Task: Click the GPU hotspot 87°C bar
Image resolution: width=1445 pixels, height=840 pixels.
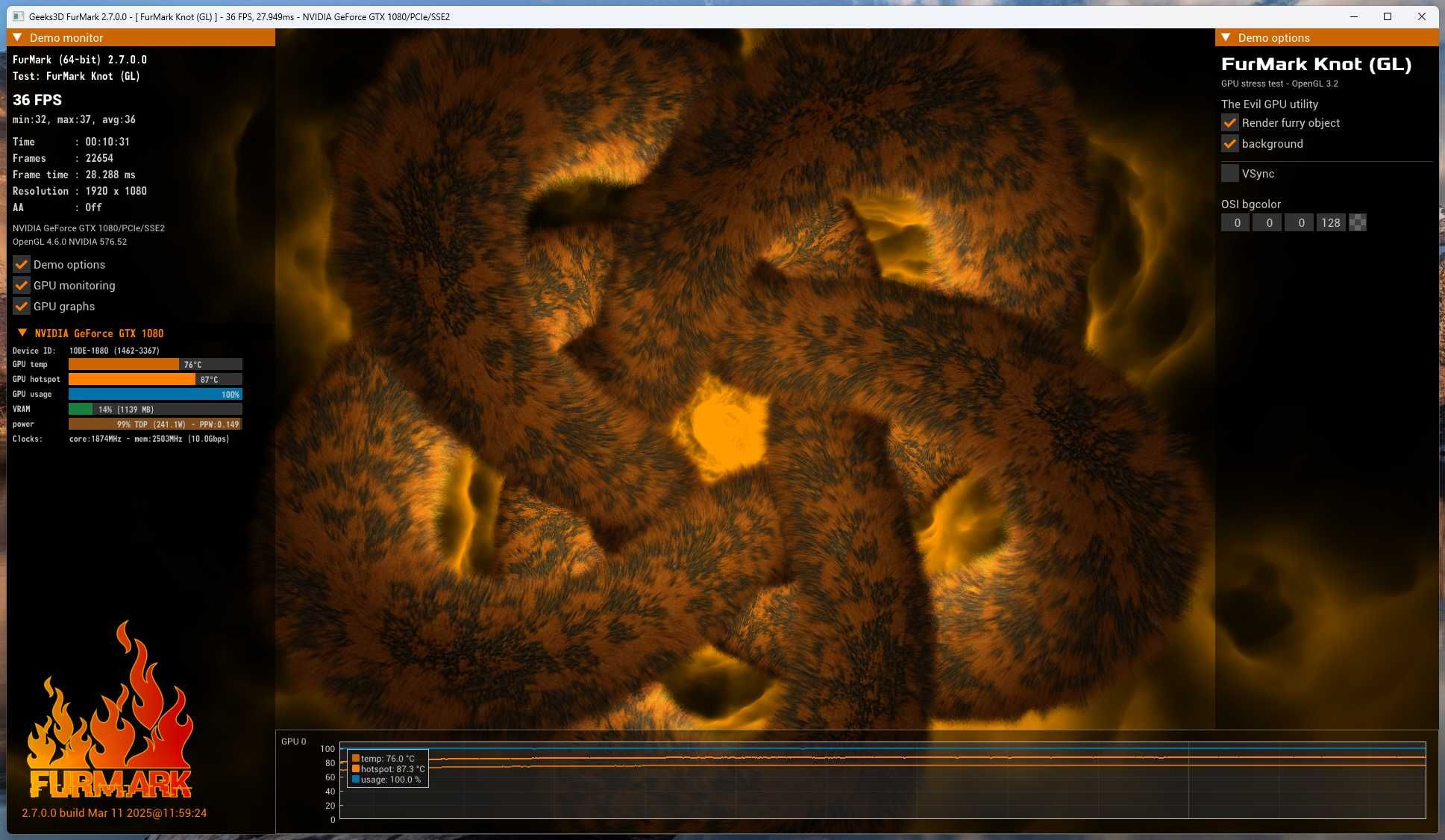Action: click(x=155, y=379)
